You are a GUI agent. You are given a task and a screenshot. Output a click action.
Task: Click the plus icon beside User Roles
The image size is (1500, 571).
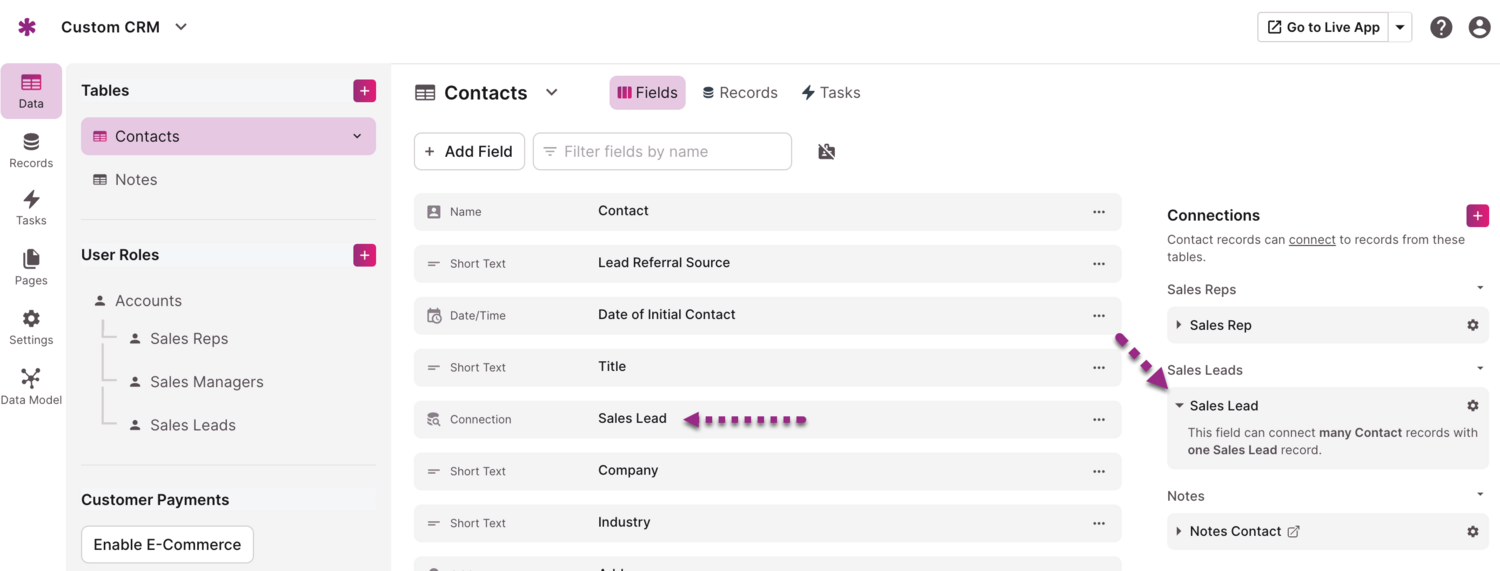point(364,255)
